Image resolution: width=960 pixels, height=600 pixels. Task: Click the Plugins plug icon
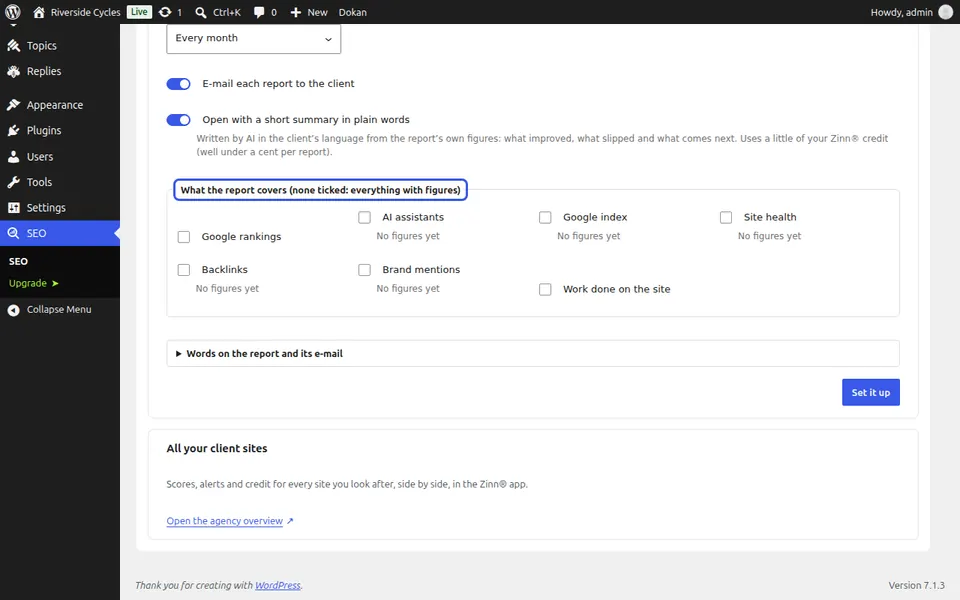[13, 130]
